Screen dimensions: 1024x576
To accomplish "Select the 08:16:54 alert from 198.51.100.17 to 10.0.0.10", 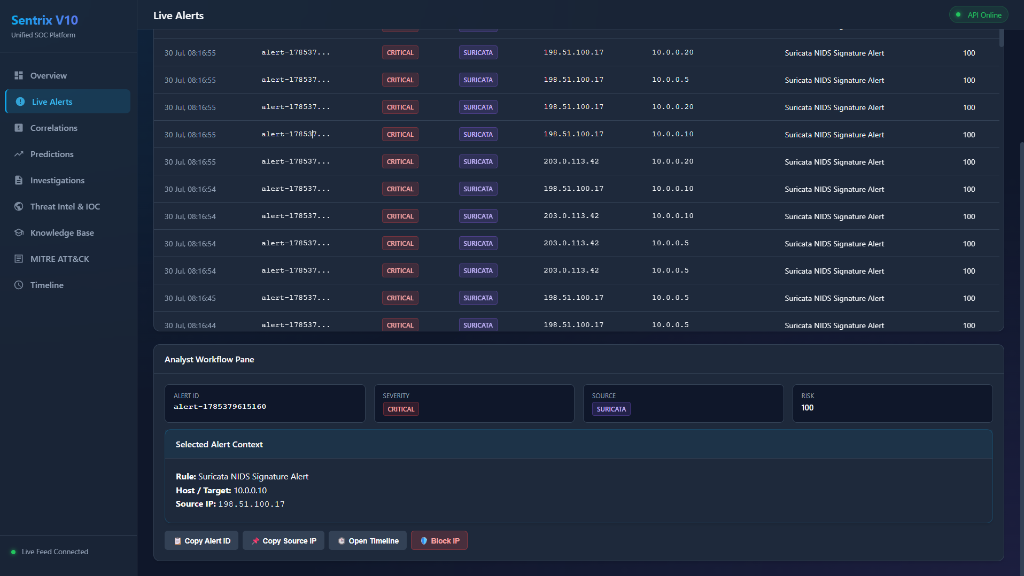I will 577,189.
